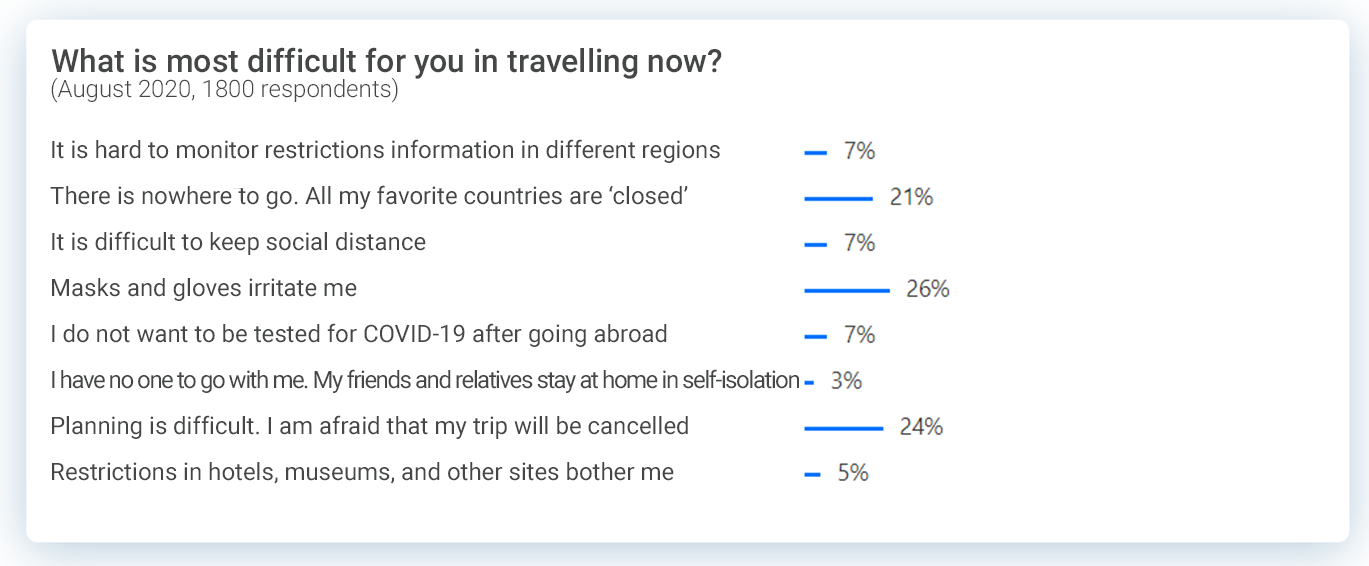Click the 24% value label
1369x566 pixels.
pyautogui.click(x=921, y=428)
